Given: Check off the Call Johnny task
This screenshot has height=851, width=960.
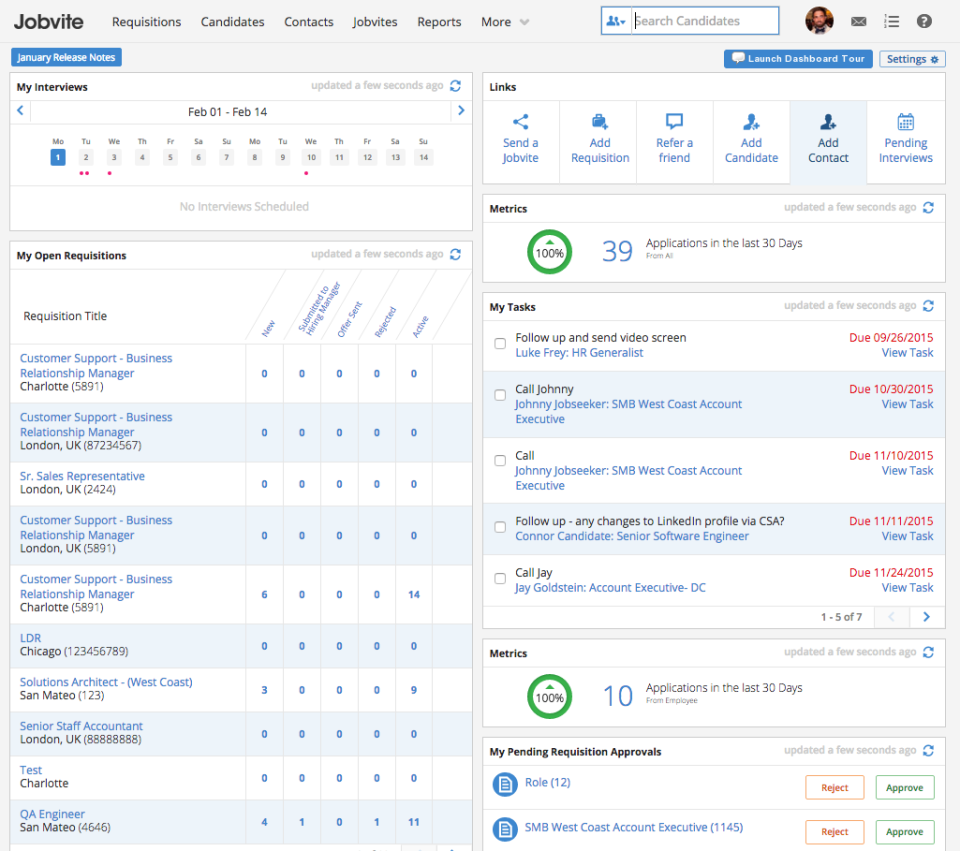Looking at the screenshot, I should pyautogui.click(x=500, y=393).
